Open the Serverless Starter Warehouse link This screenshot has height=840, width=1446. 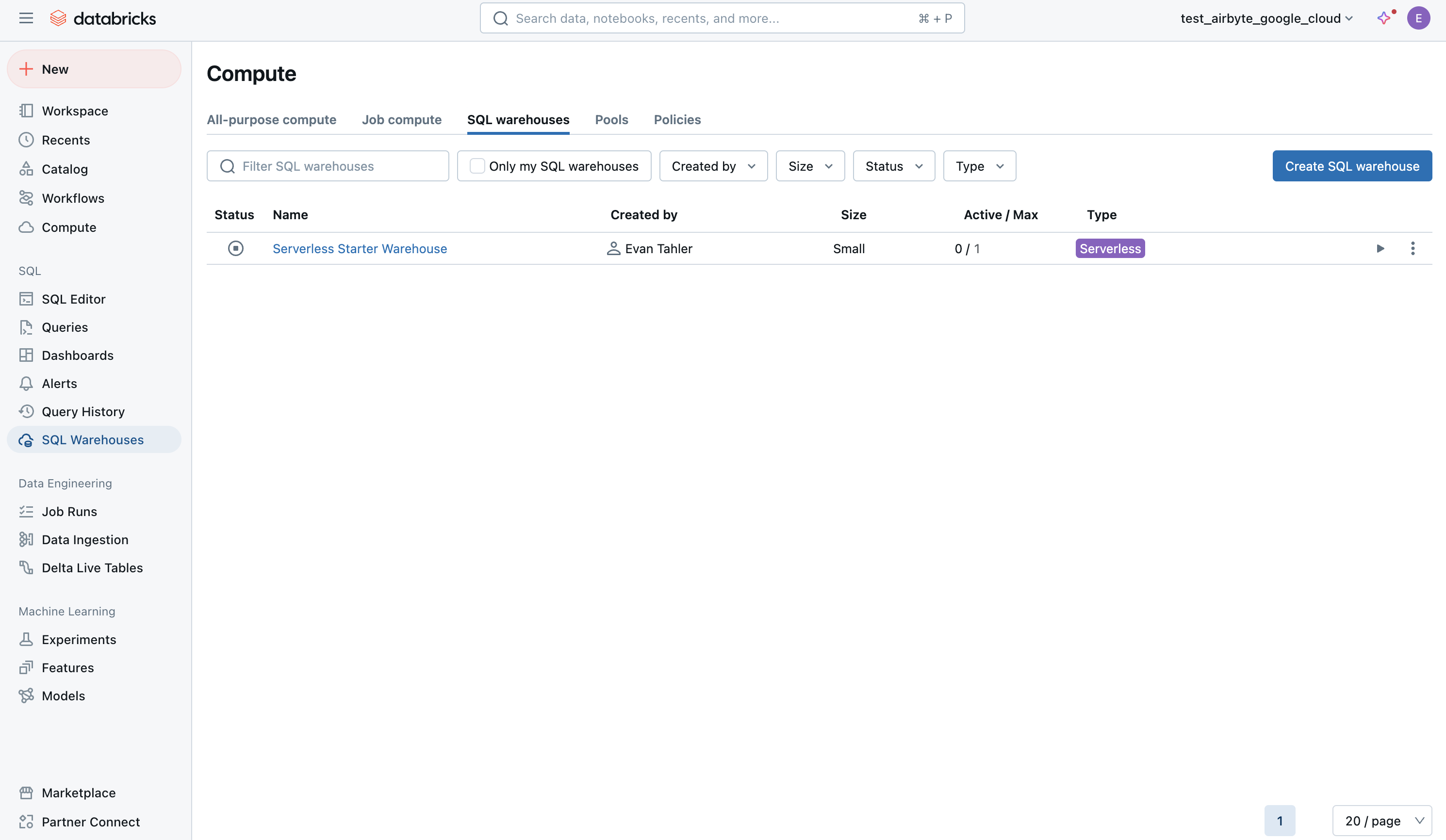[x=359, y=249]
